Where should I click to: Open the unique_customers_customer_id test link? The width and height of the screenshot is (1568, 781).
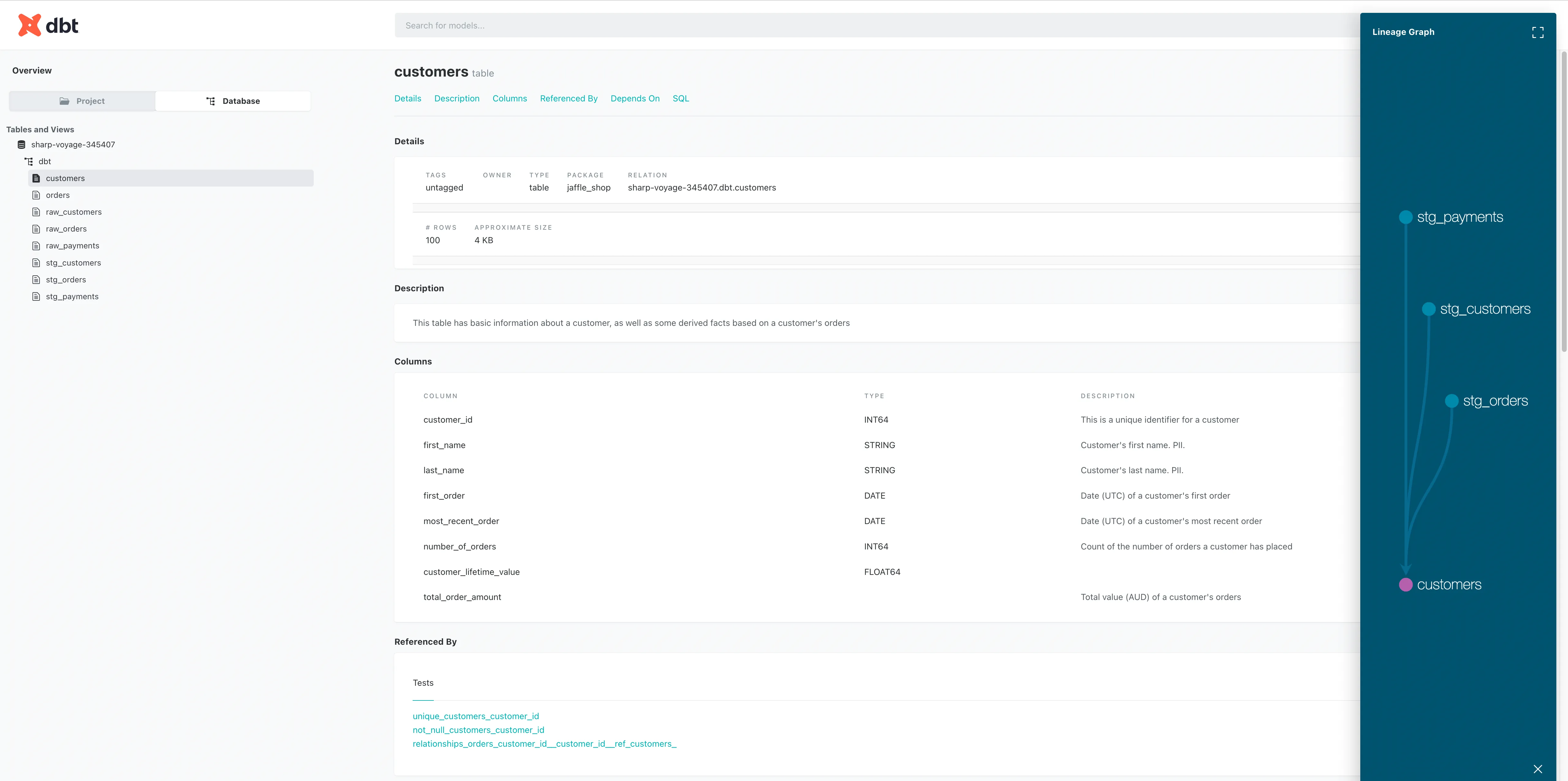[475, 716]
